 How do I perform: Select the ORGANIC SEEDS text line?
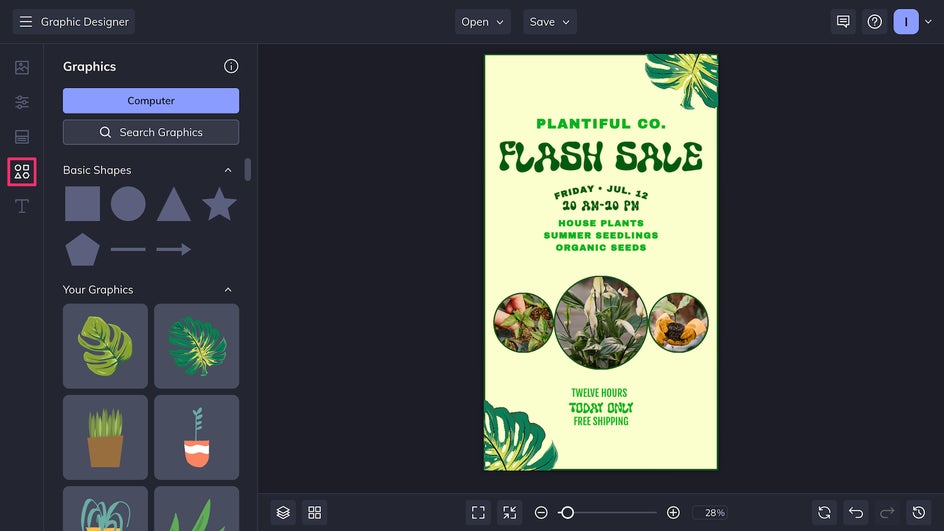click(x=601, y=247)
